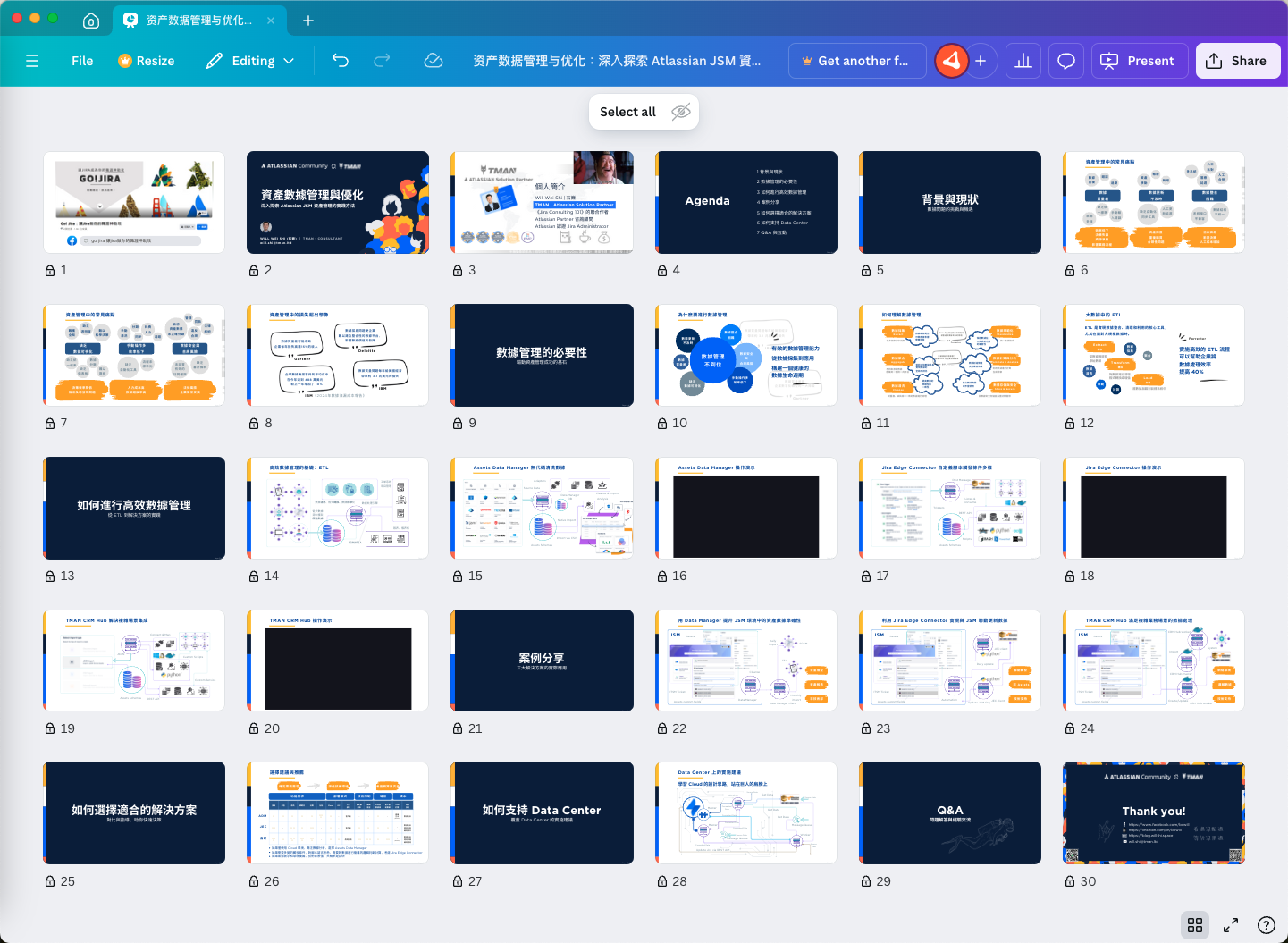
Task: Close the current browser tab
Action: click(272, 21)
